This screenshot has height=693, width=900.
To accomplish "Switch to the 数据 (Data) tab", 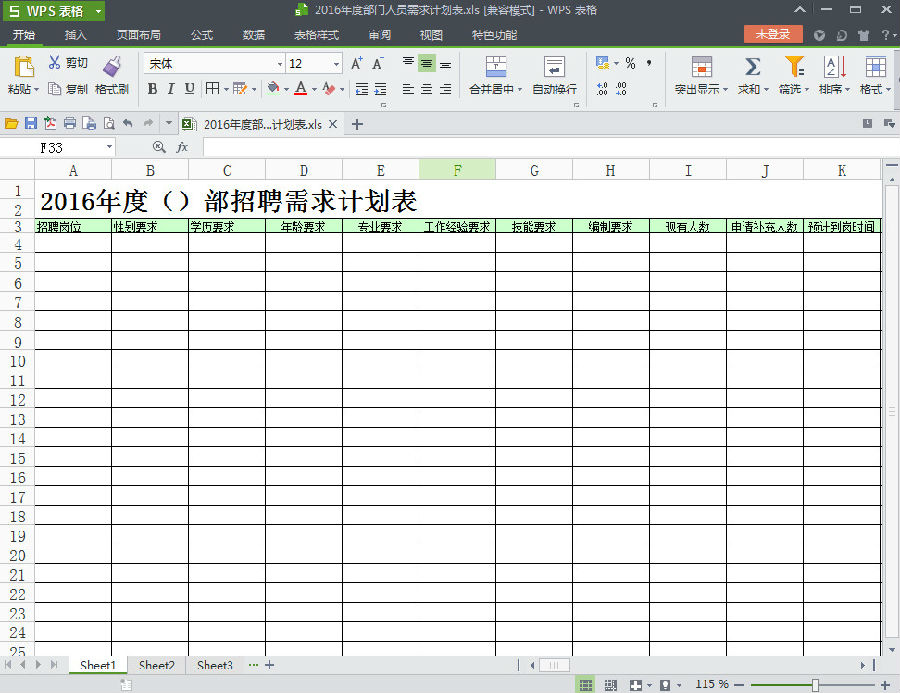I will tap(254, 35).
